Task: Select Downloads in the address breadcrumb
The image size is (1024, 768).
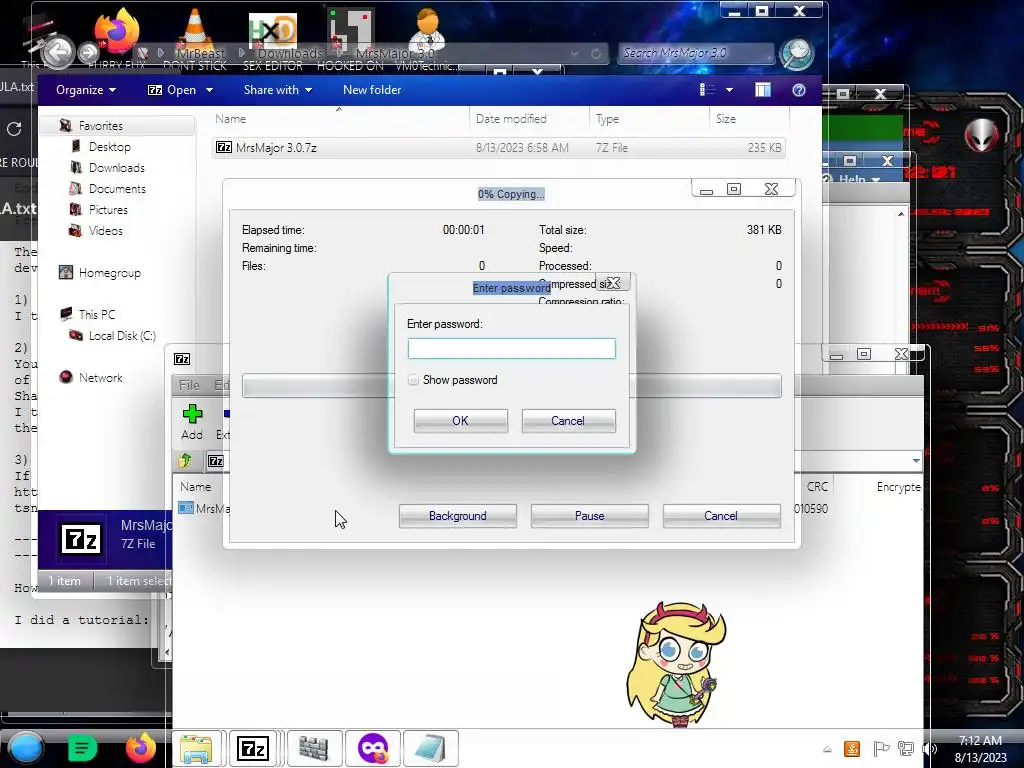Action: tap(290, 53)
